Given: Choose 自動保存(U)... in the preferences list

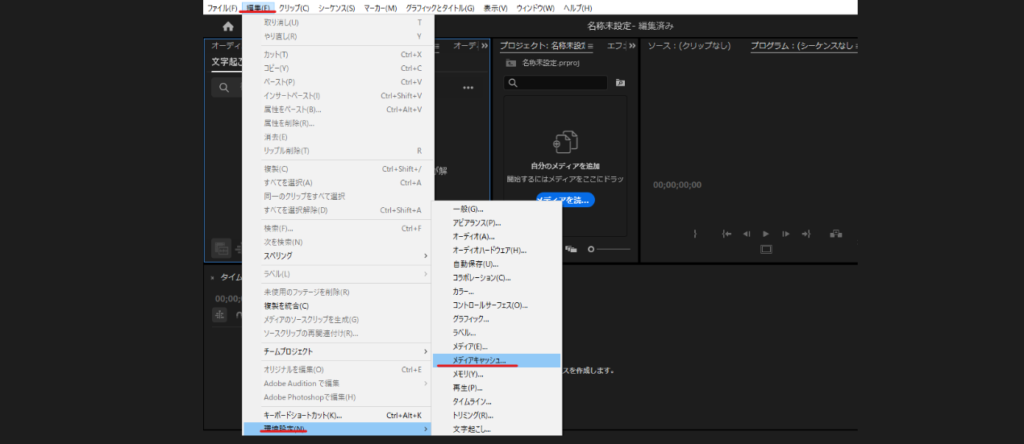Looking at the screenshot, I should point(474,264).
